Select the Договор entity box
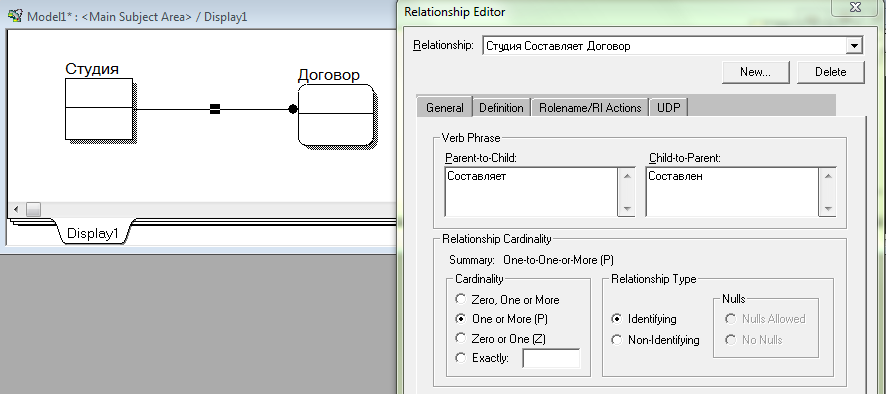This screenshot has width=886, height=394. 336,115
